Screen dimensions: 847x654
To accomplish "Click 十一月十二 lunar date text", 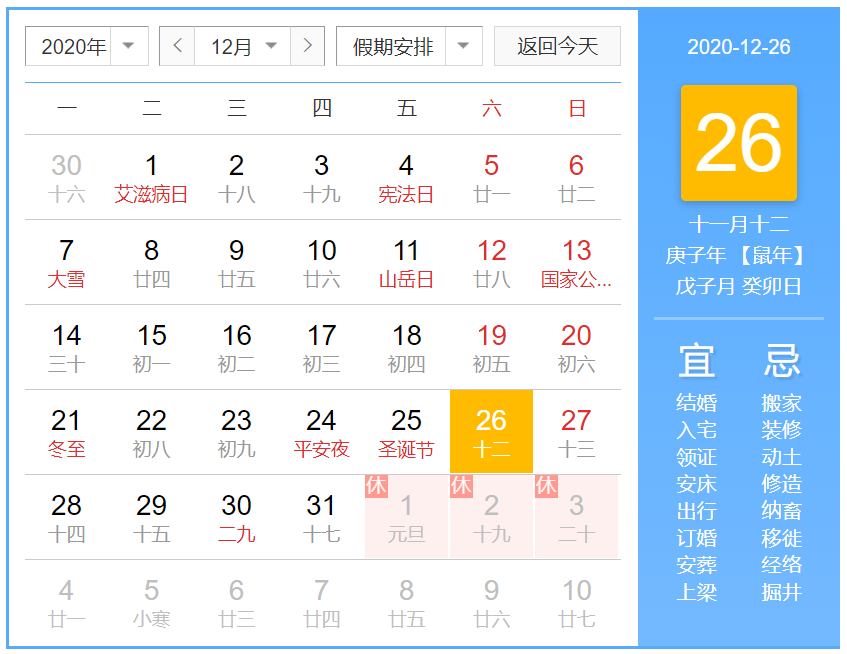I will pos(738,224).
